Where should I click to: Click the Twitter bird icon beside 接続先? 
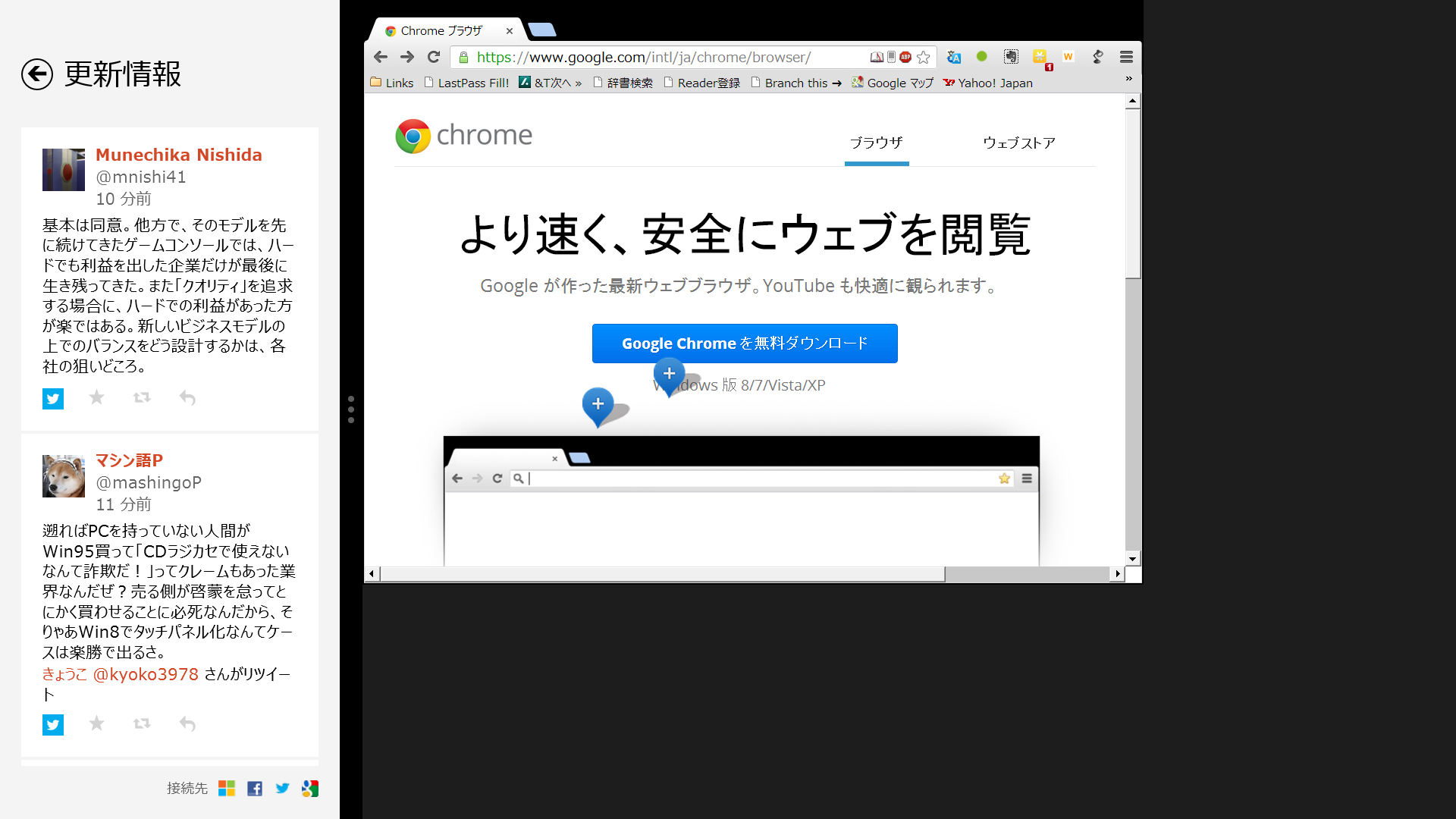[282, 789]
